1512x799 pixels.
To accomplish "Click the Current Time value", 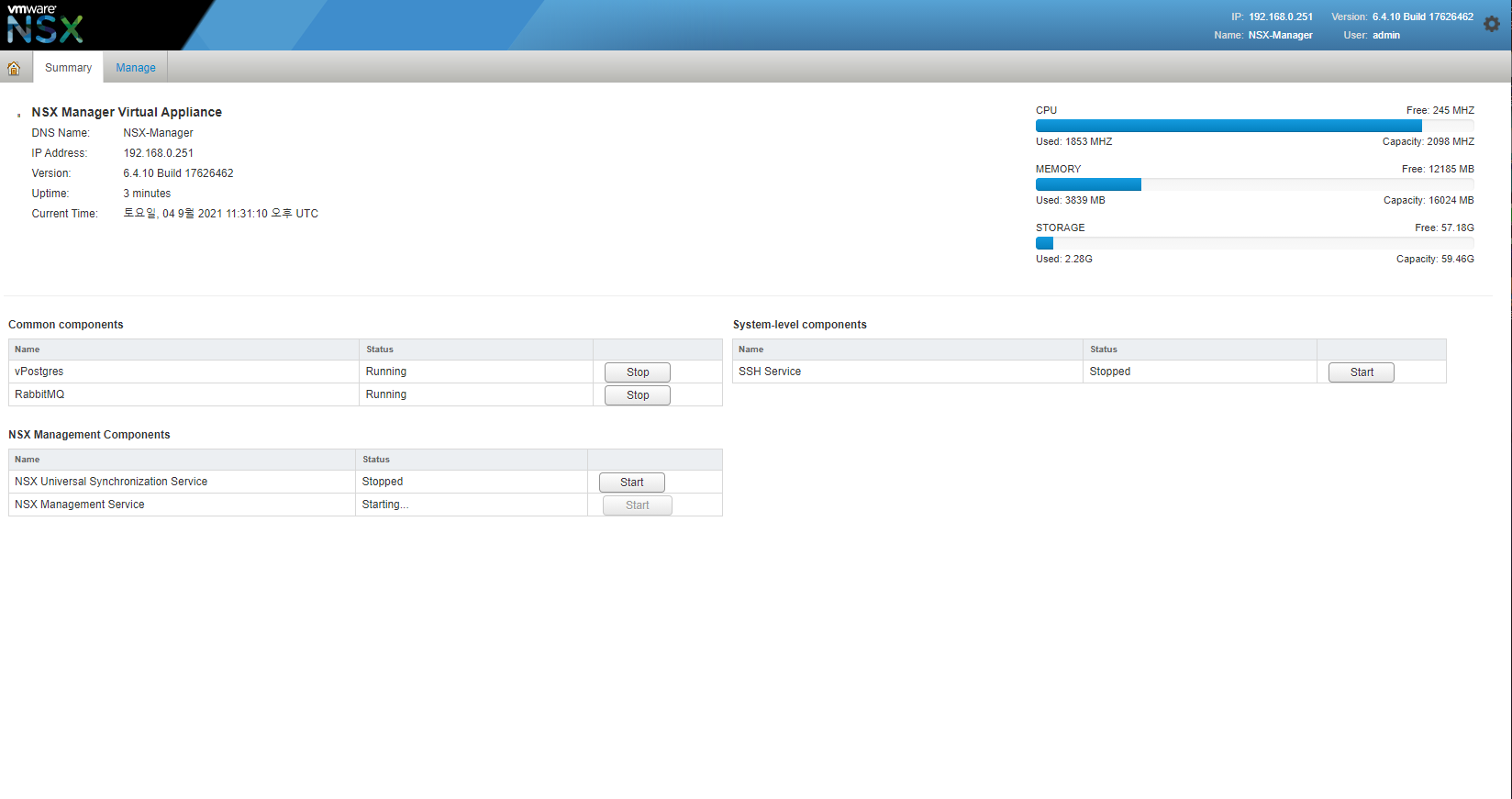I will coord(221,214).
